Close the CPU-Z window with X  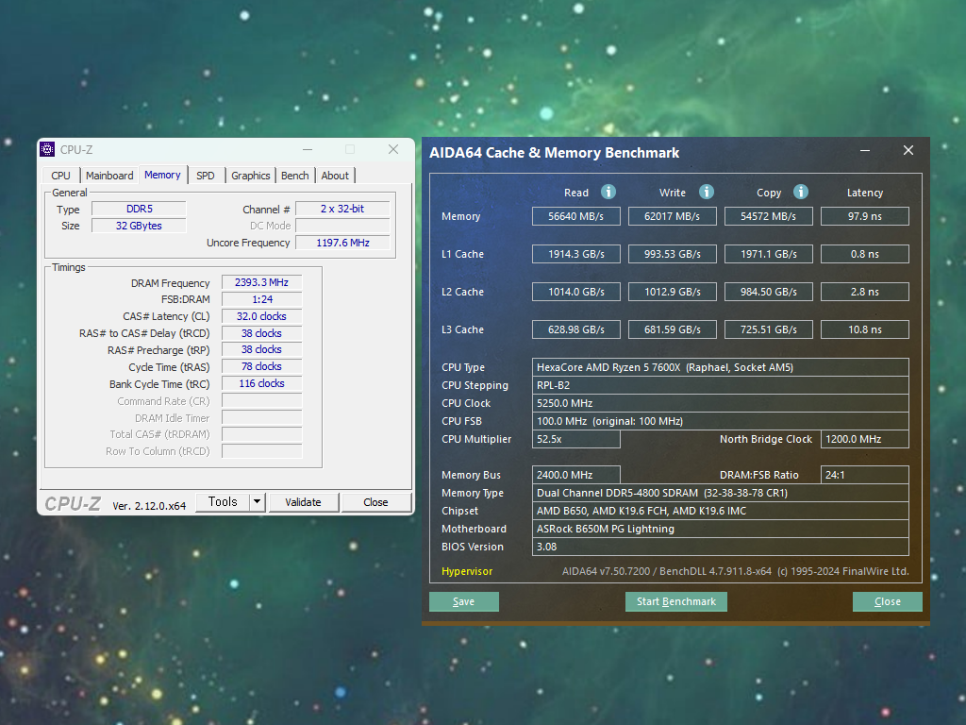coord(393,150)
